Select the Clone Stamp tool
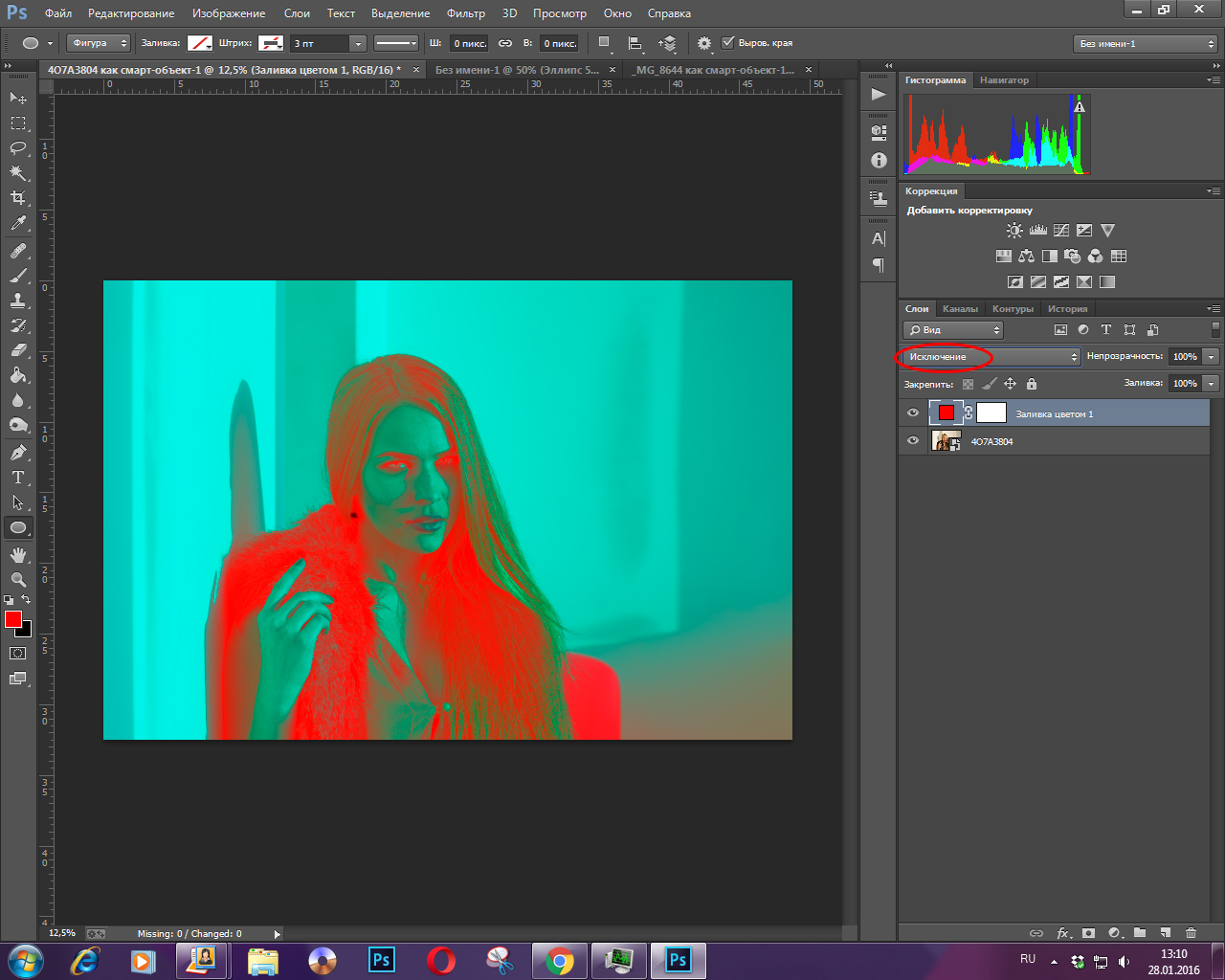This screenshot has width=1225, height=980. tap(18, 301)
